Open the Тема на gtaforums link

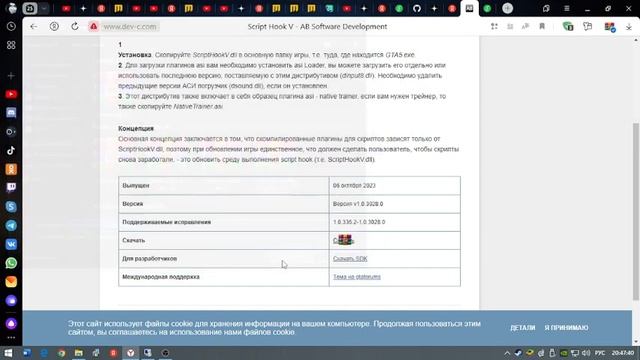click(357, 277)
